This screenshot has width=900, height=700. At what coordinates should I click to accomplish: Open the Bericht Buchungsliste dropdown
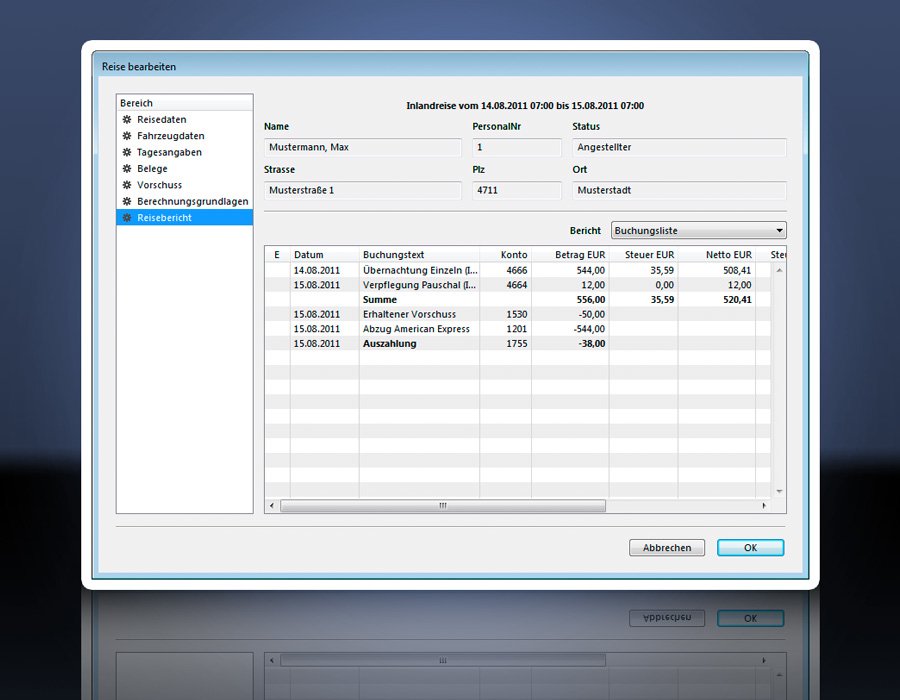tap(699, 231)
